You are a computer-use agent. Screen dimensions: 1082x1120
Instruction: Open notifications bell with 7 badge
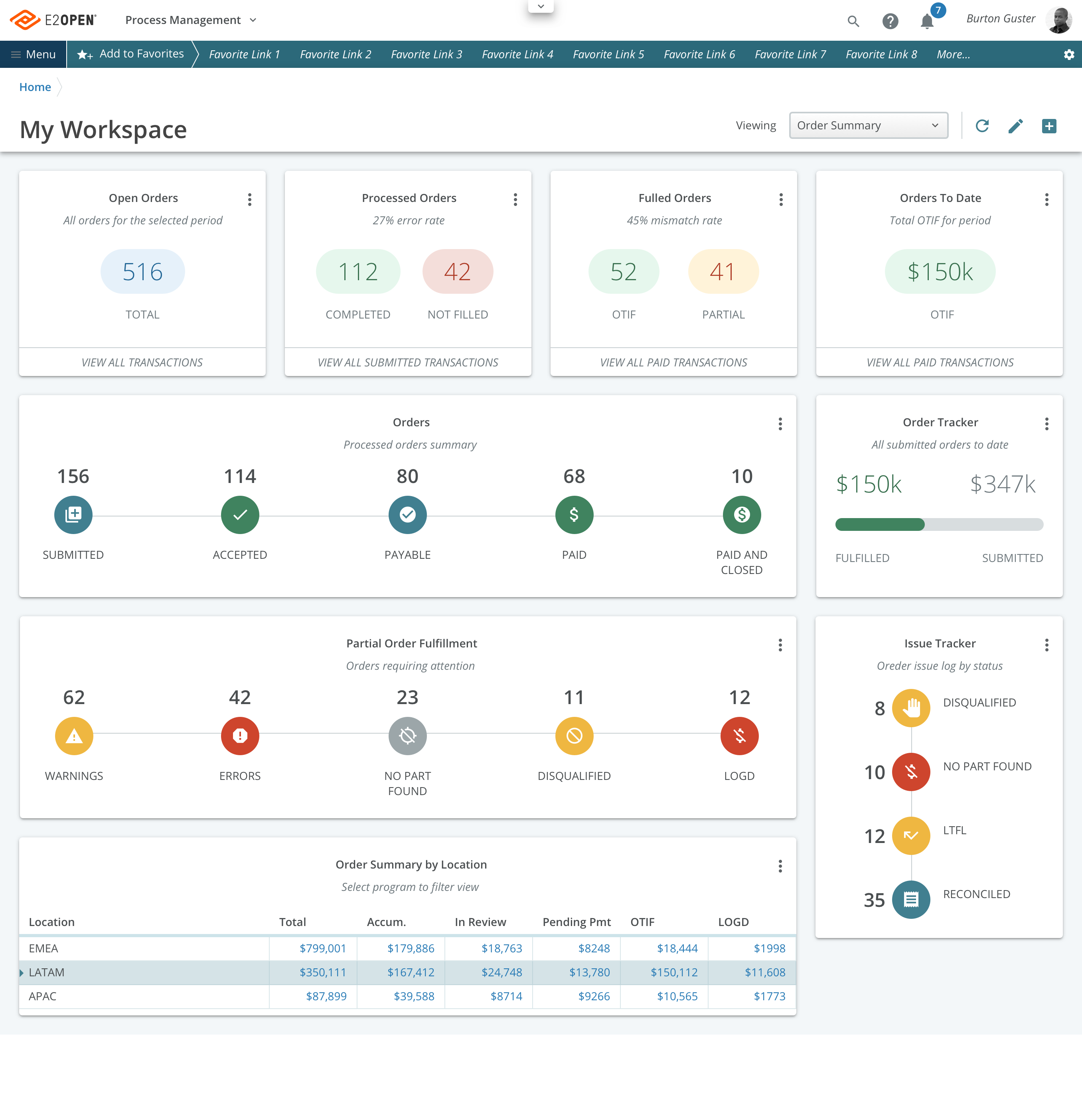(x=927, y=21)
